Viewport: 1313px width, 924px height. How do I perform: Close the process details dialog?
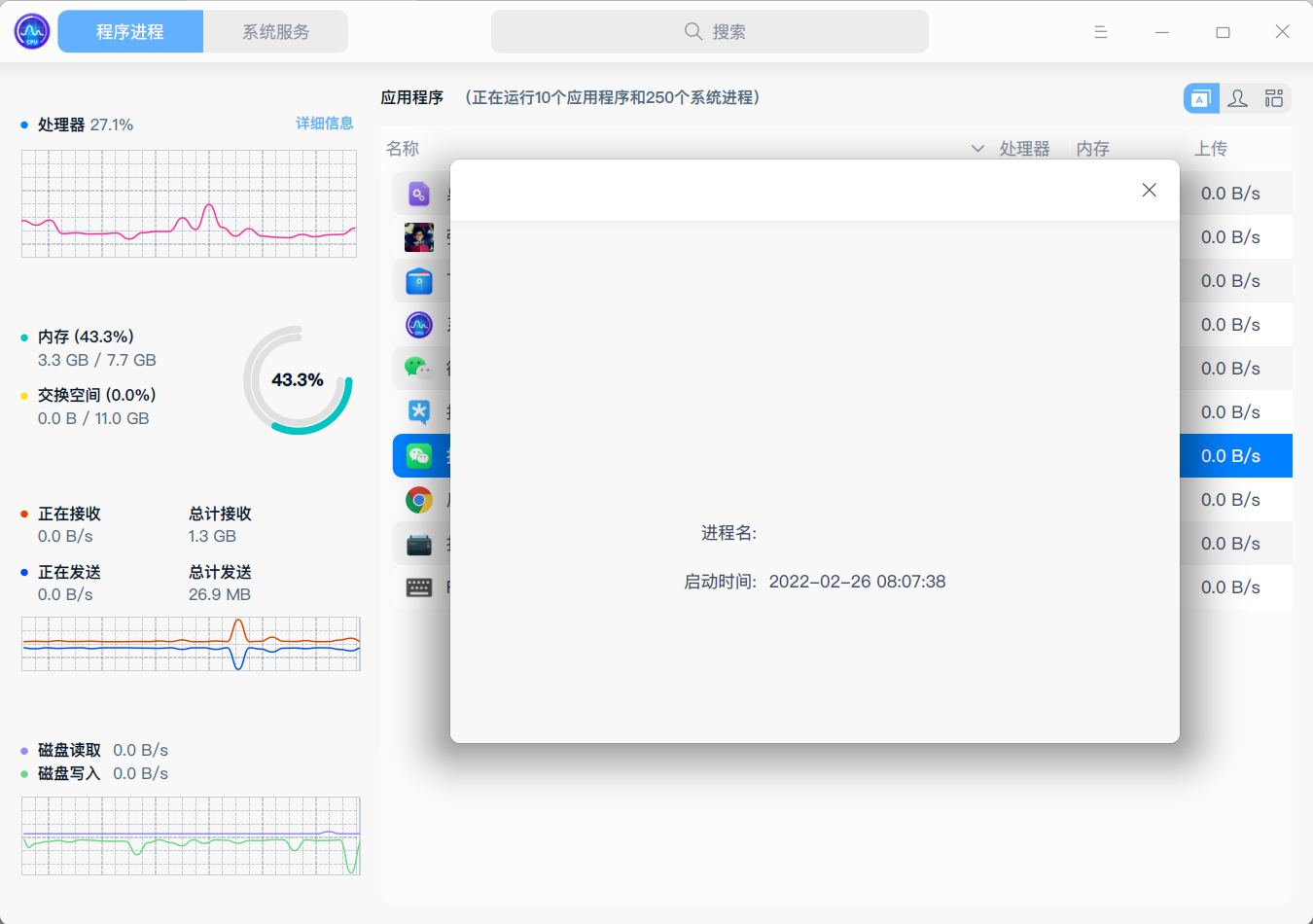1149,190
